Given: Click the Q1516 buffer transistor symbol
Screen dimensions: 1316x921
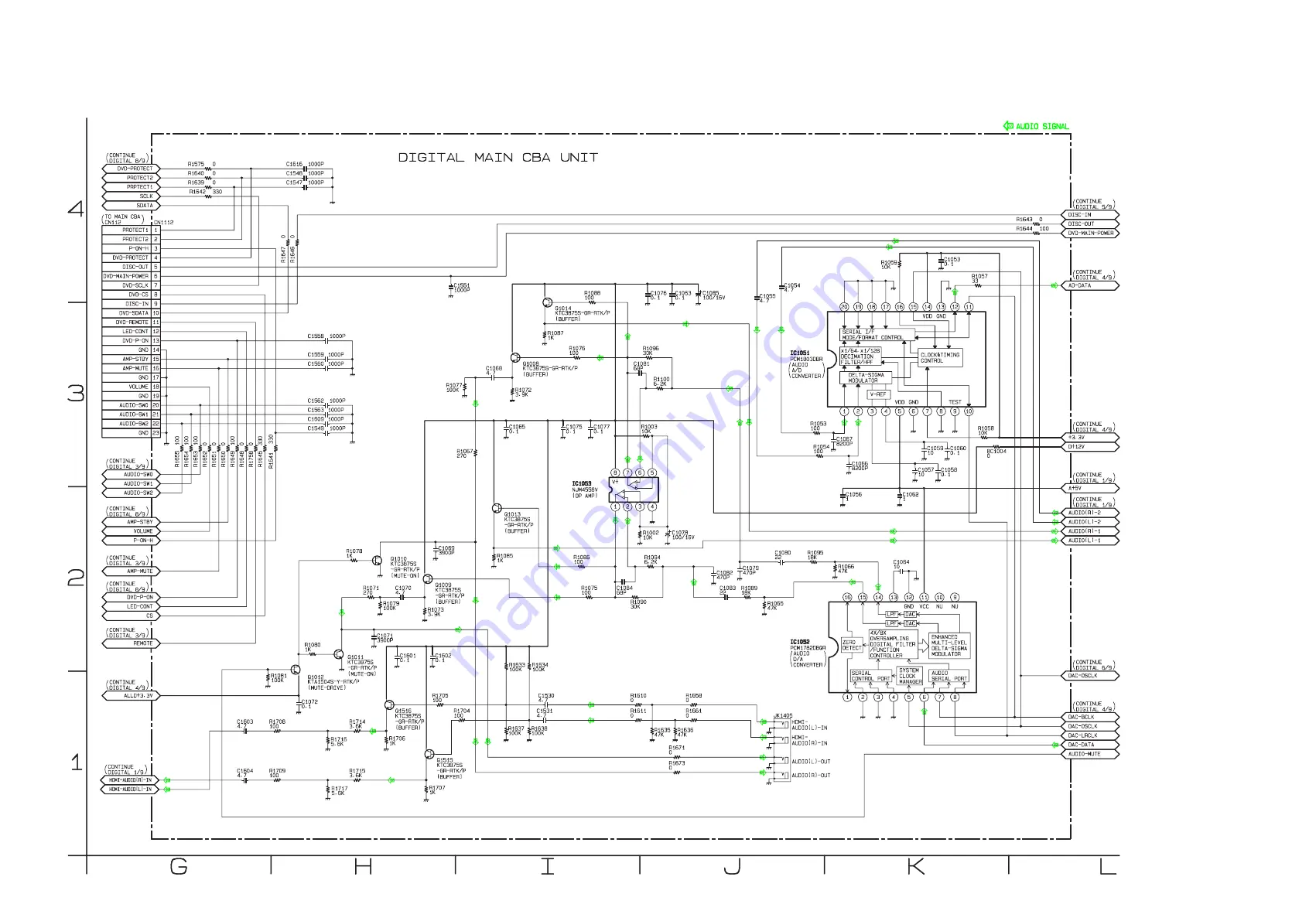Looking at the screenshot, I should pos(389,705).
